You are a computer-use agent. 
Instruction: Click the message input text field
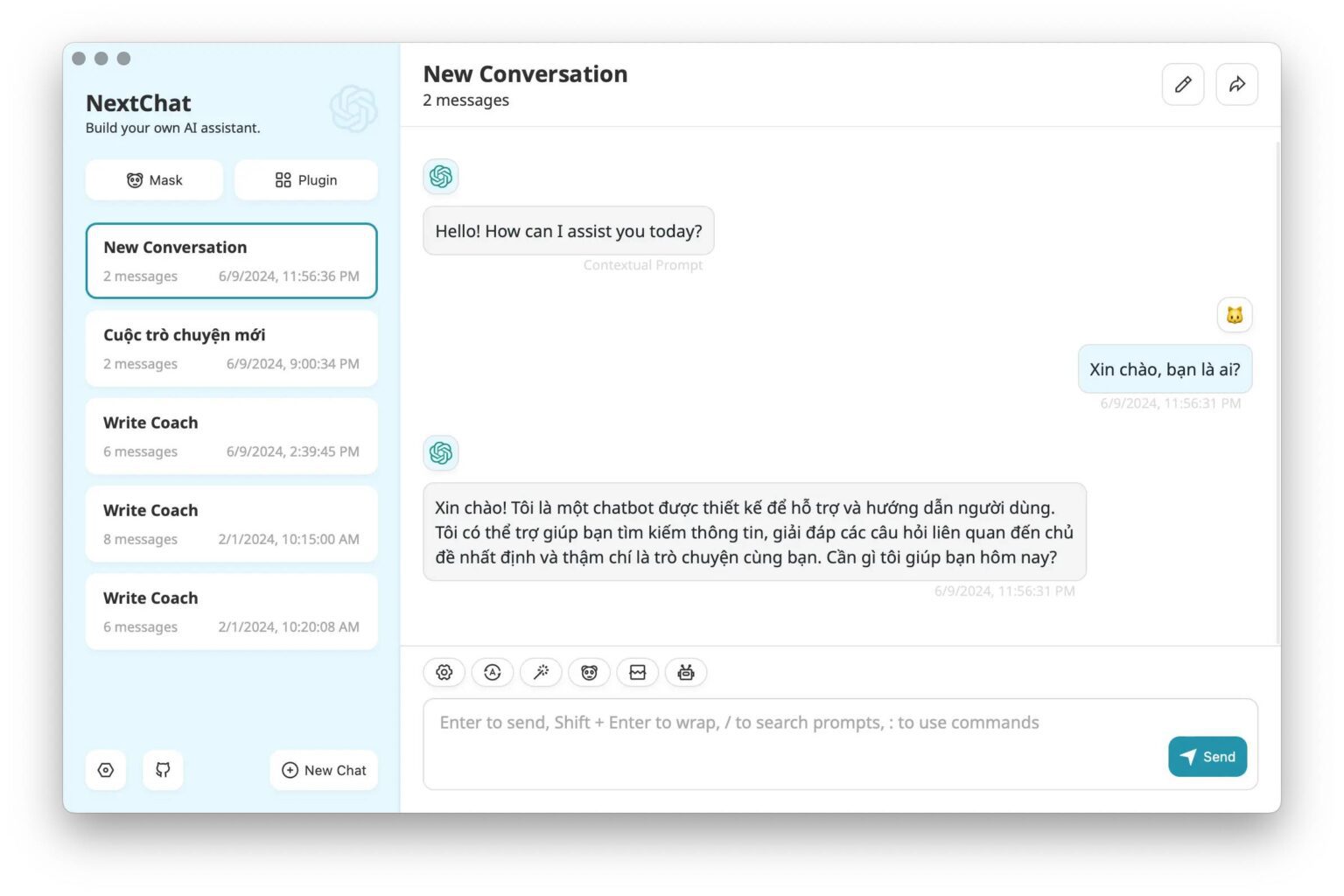787,744
